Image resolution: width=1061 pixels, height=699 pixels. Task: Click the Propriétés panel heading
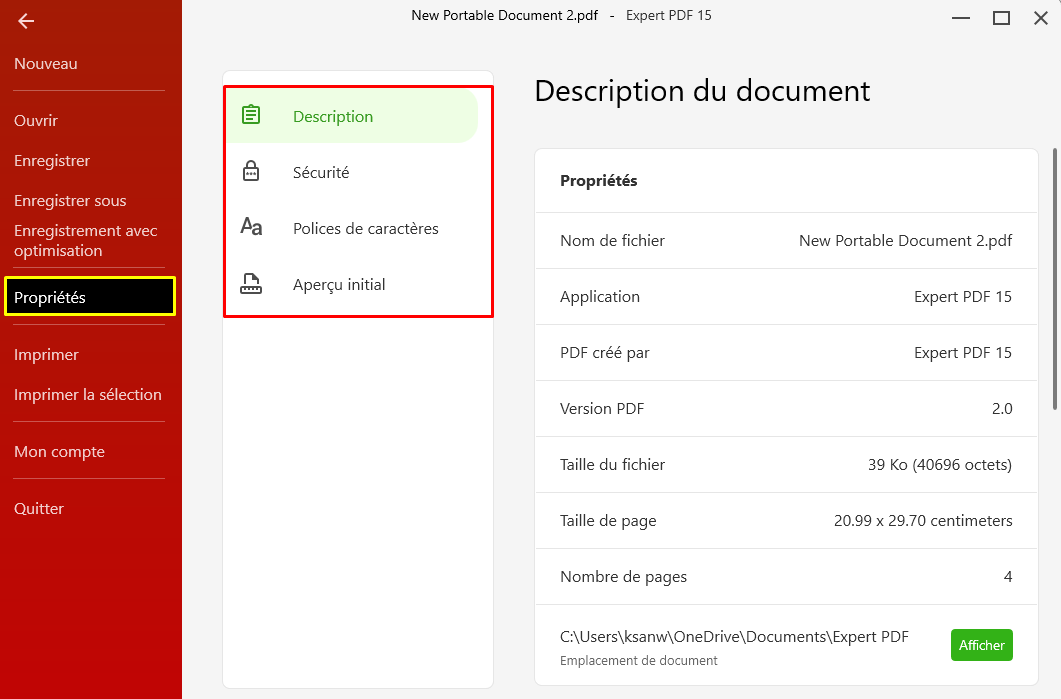(599, 181)
